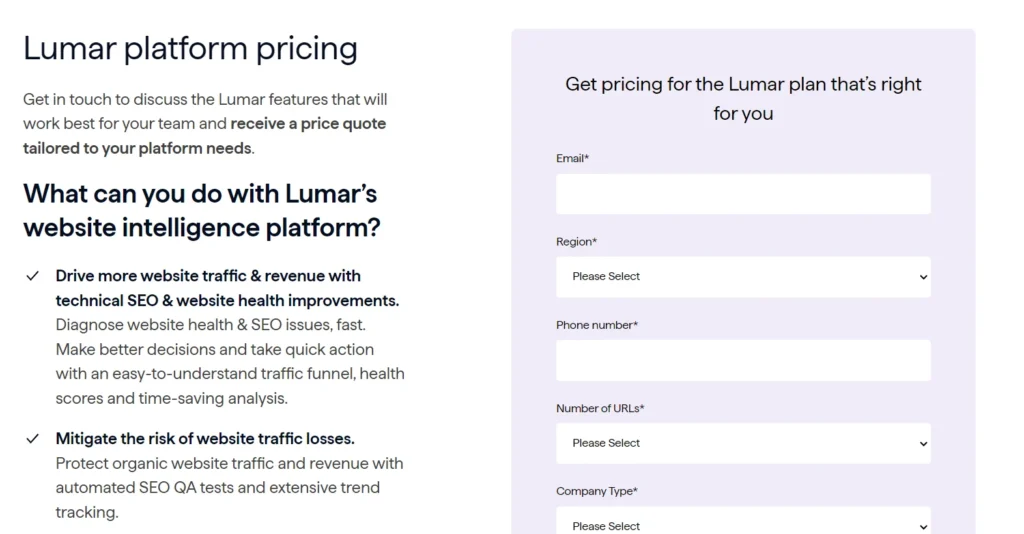Click the Email* field label
The image size is (1024, 534).
click(573, 159)
